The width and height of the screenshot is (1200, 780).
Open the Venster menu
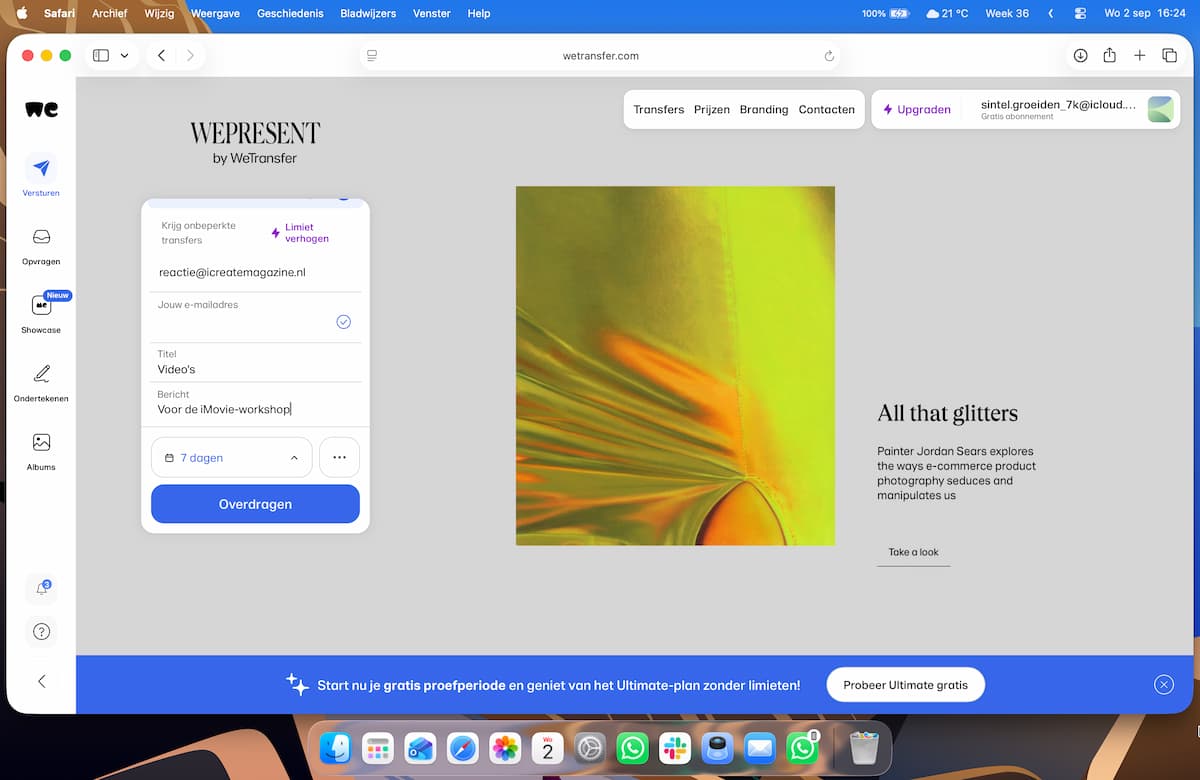pos(432,13)
